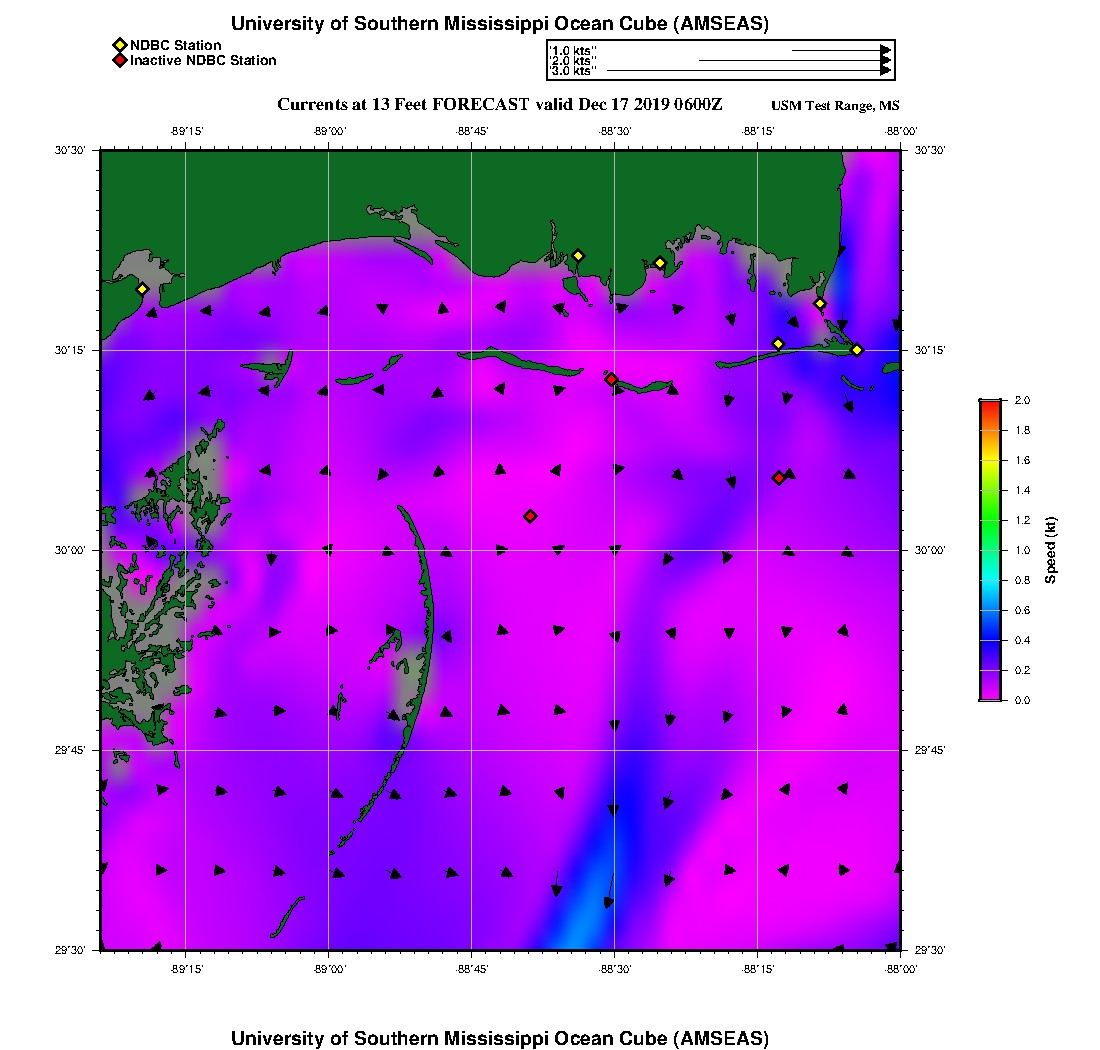
Task: Click the -89°00' longitude label on top axis
Action: (x=329, y=131)
